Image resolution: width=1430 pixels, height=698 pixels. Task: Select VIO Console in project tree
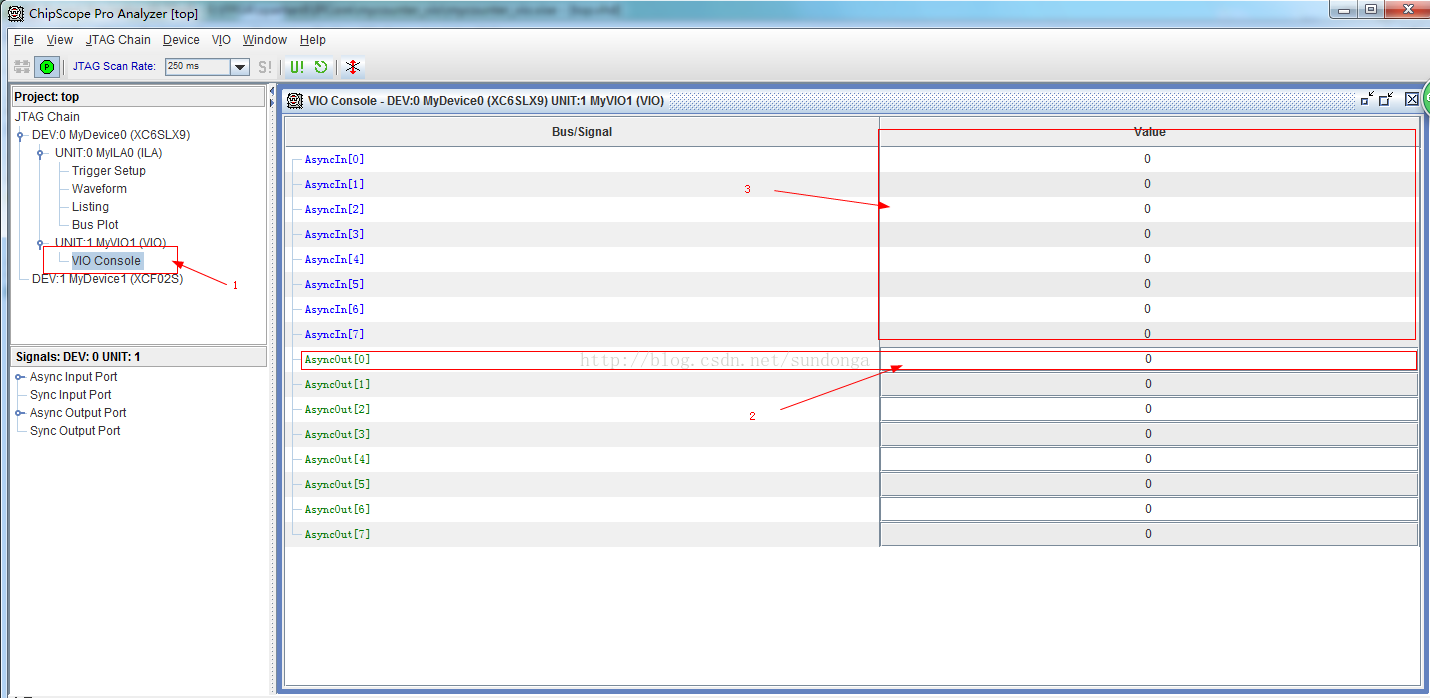pyautogui.click(x=106, y=261)
